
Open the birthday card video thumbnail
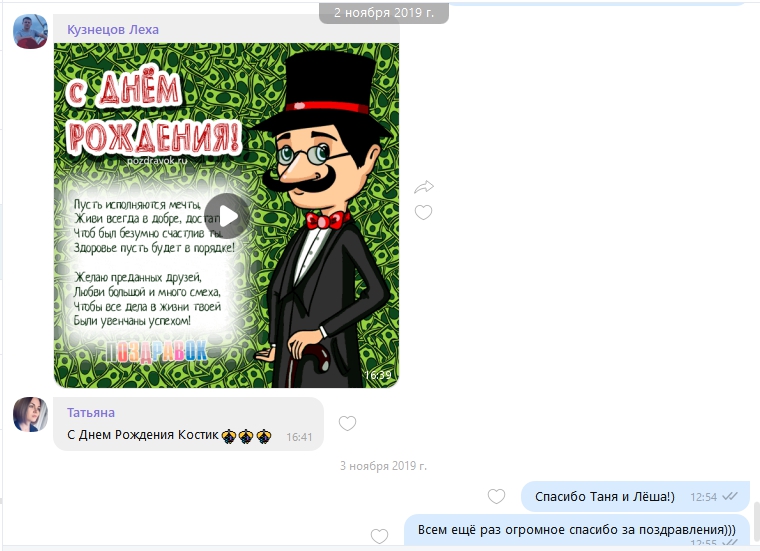(x=226, y=216)
